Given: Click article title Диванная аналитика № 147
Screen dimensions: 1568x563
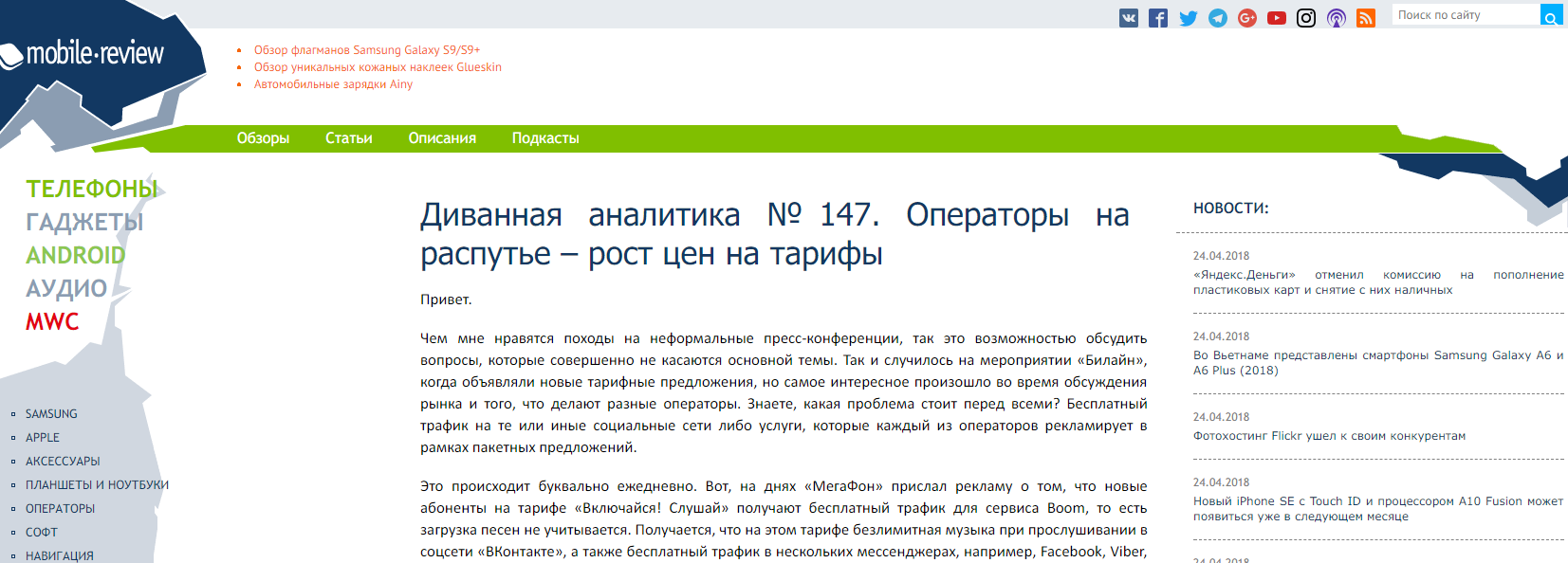Looking at the screenshot, I should (774, 234).
